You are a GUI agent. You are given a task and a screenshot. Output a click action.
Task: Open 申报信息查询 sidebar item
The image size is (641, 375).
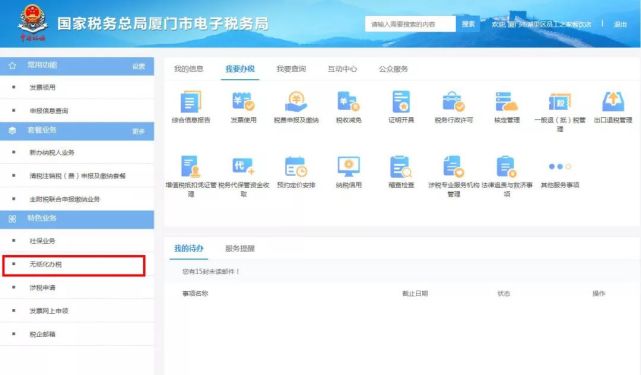click(77, 110)
